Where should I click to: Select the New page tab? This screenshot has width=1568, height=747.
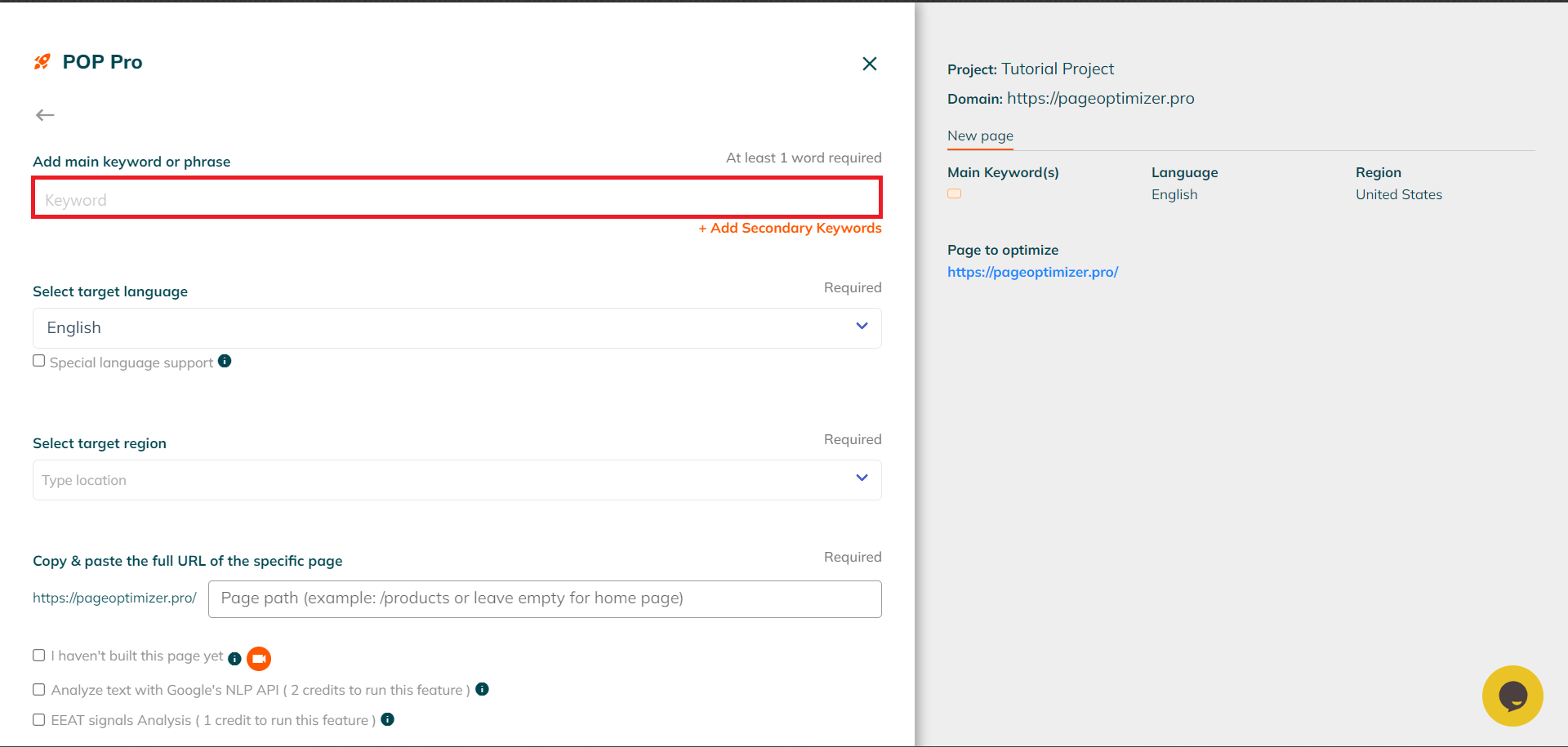(980, 136)
